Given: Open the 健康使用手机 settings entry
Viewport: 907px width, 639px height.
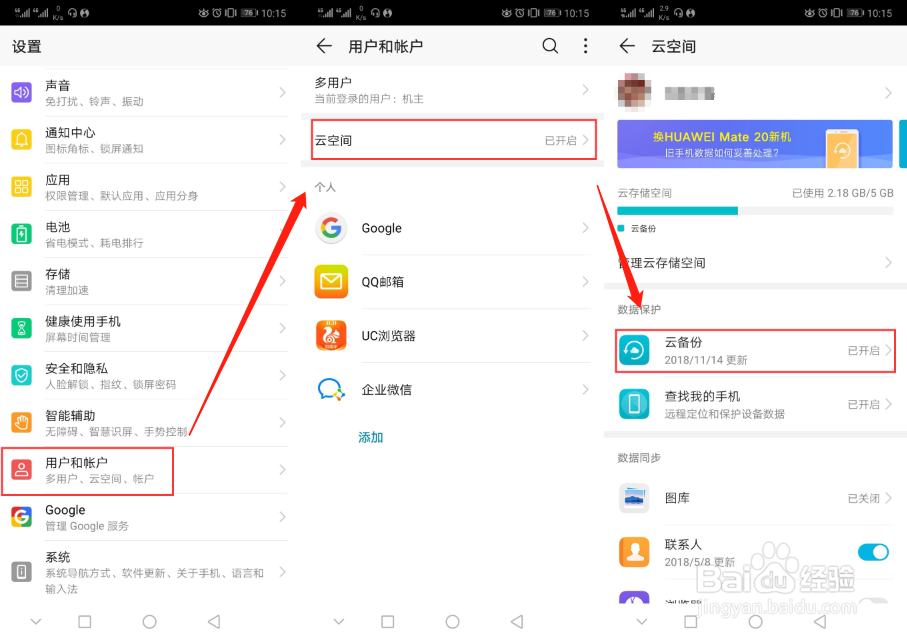Looking at the screenshot, I should click(145, 328).
